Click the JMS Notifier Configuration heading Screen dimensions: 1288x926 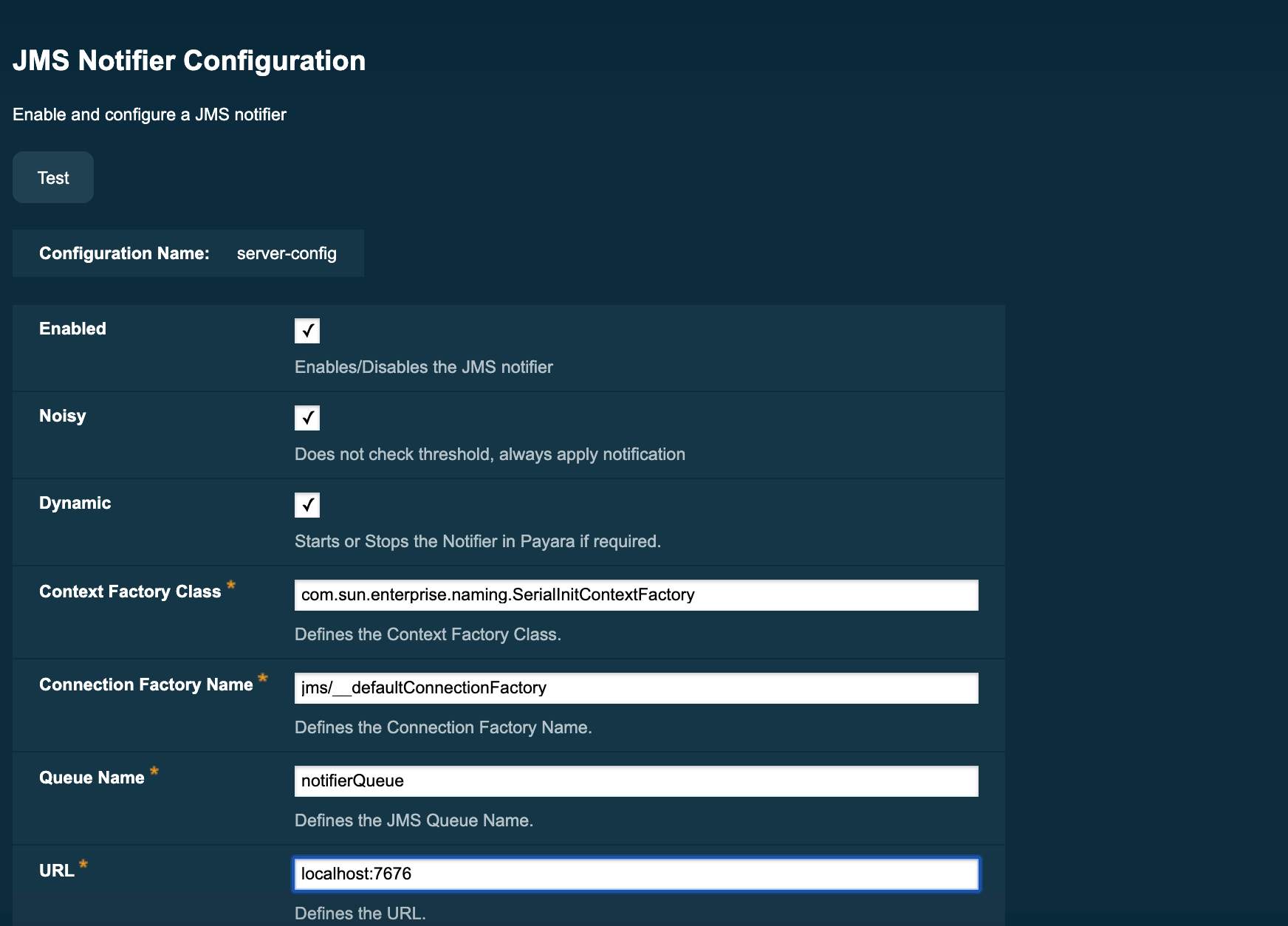189,61
